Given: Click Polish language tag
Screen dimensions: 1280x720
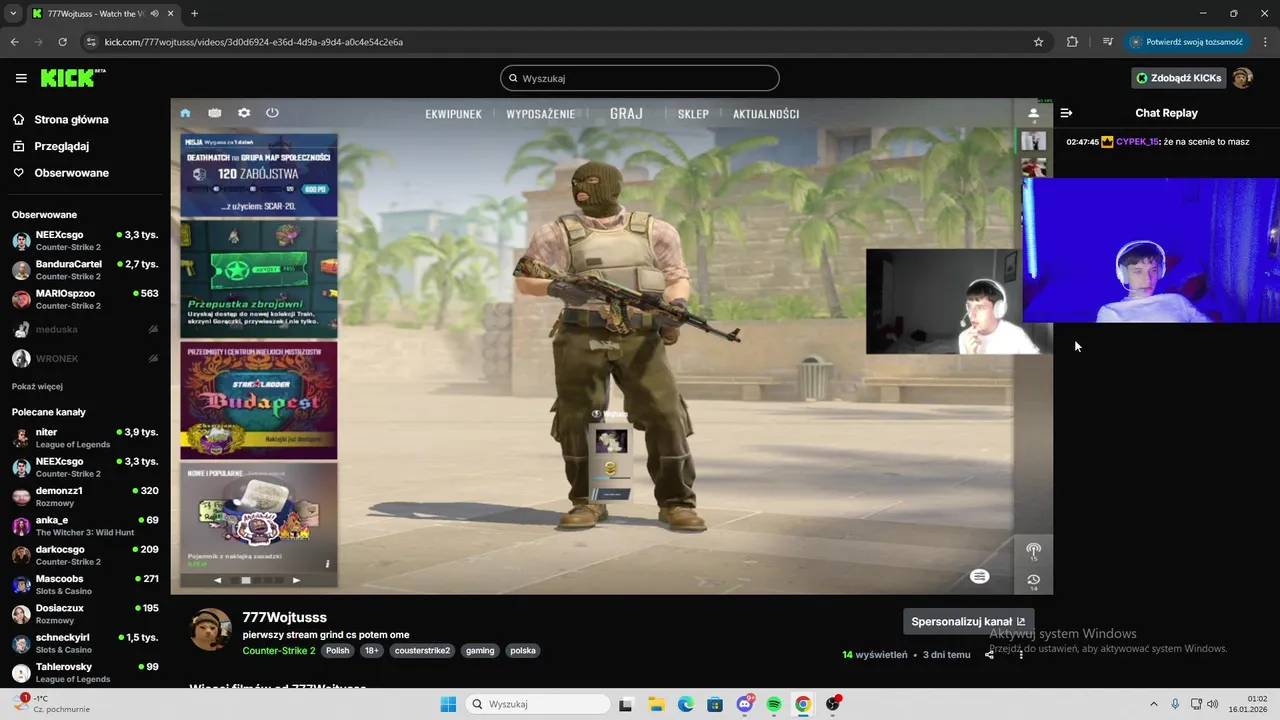Looking at the screenshot, I should pos(338,650).
